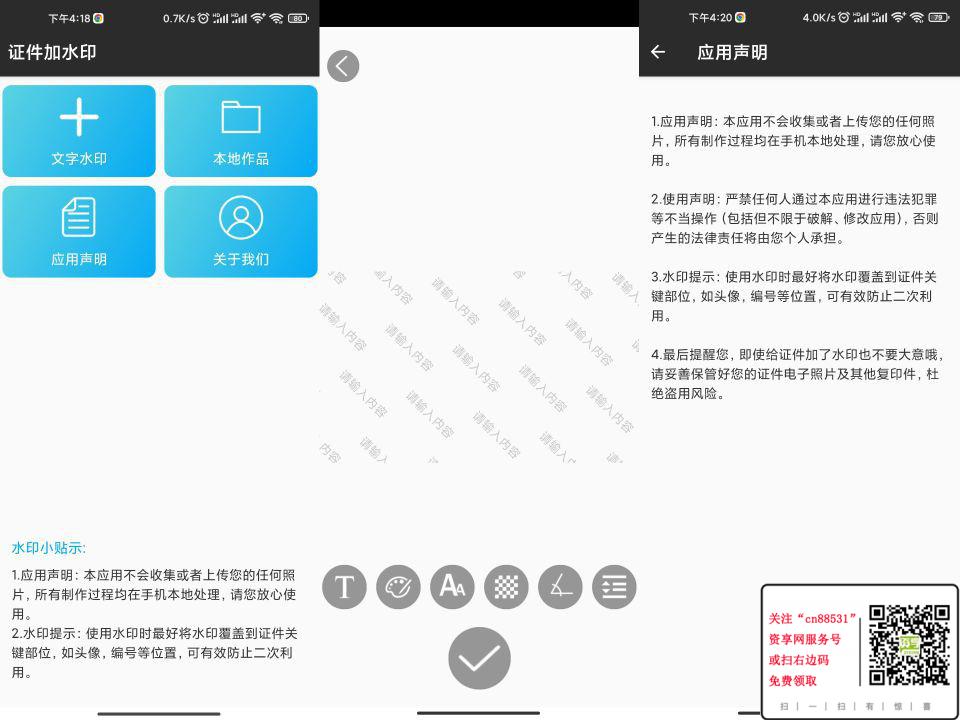960x720 pixels.
Task: Tap the plus icon for 文字水印
Action: click(x=79, y=118)
